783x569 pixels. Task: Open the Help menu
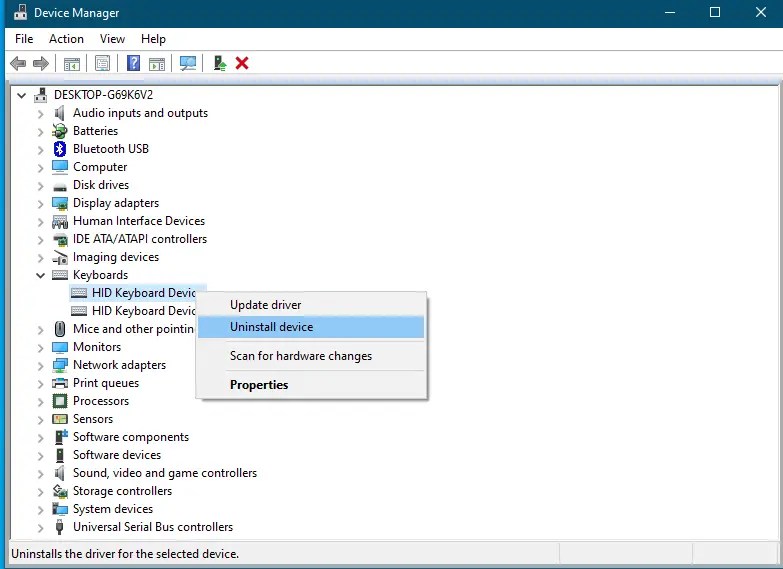[x=153, y=39]
